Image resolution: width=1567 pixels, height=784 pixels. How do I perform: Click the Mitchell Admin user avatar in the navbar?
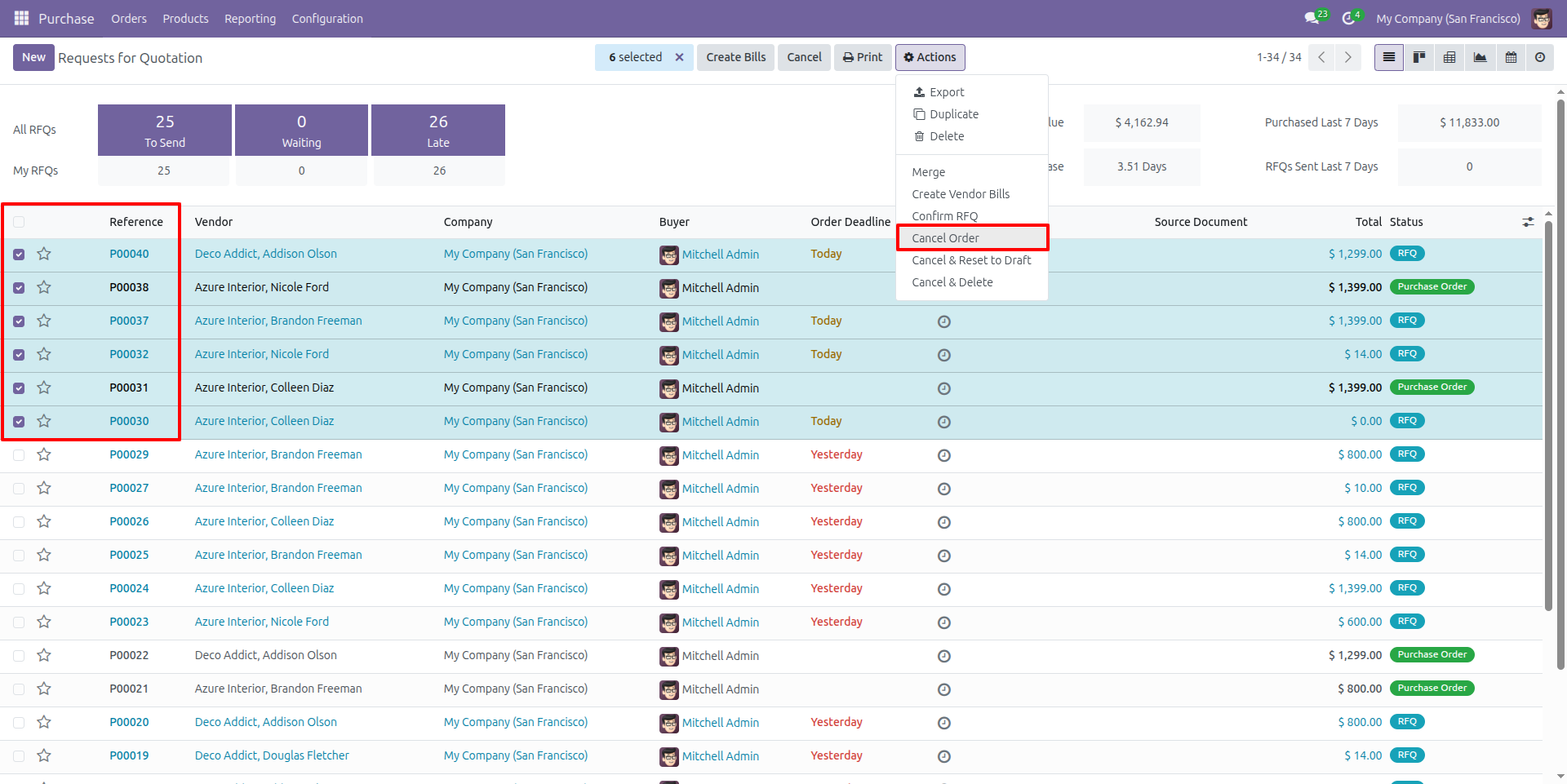1542,18
